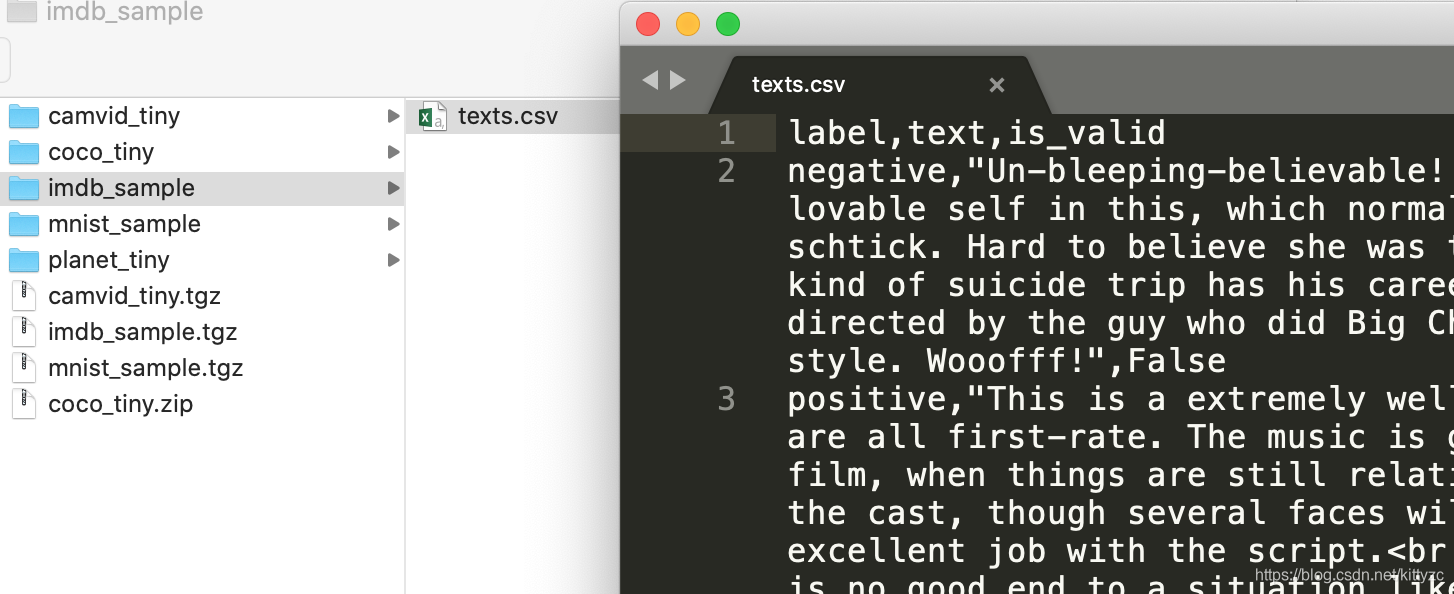This screenshot has width=1454, height=594.
Task: Maximize the editor window with green button
Action: pos(728,24)
